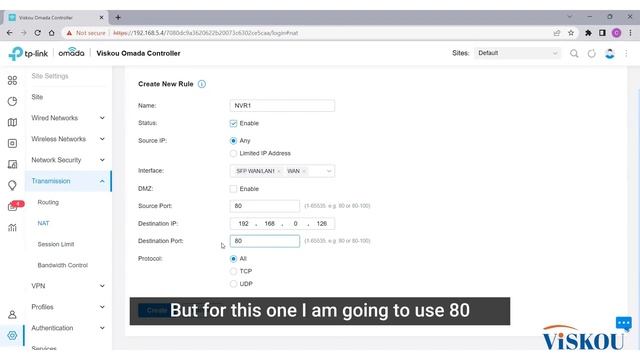Viewport: 640px width, 360px height.
Task: Open the Dashboard grid icon in sidebar
Action: [x=12, y=80]
